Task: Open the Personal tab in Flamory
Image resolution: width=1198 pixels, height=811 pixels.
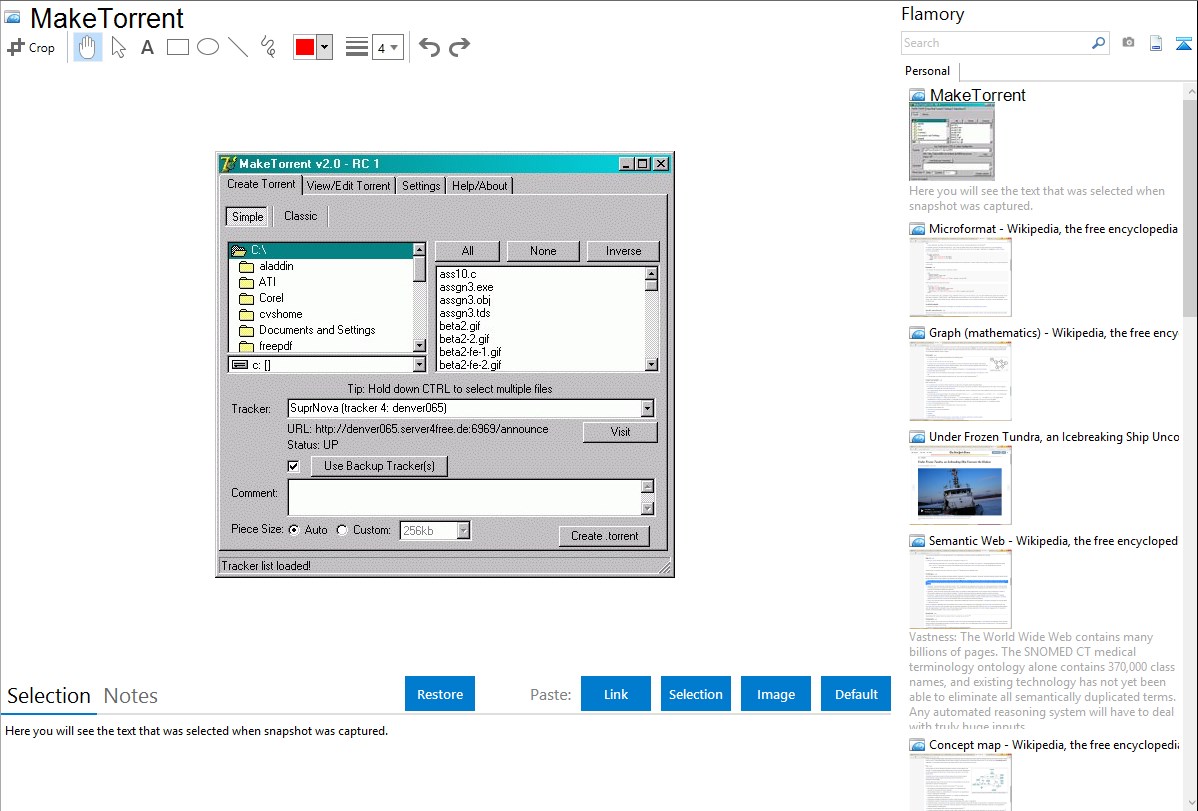Action: click(928, 71)
